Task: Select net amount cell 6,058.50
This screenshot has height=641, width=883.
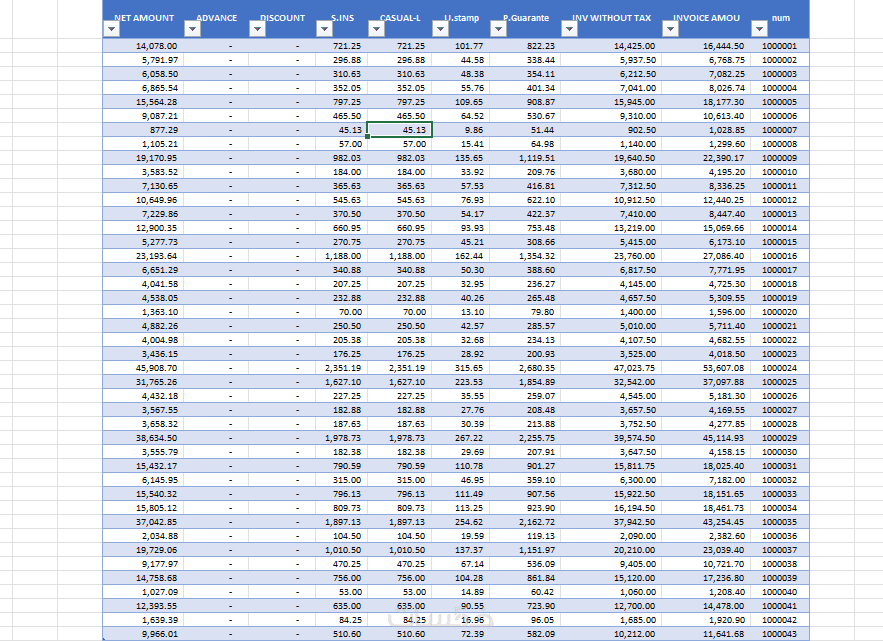Action: tap(144, 74)
